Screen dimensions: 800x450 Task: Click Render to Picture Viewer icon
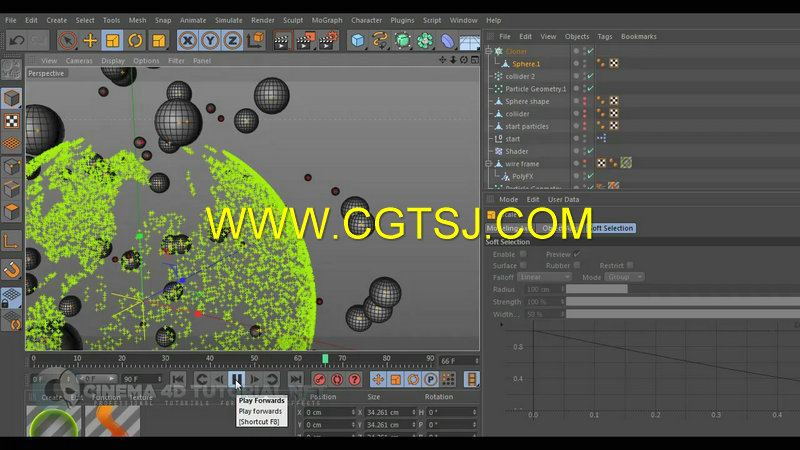coord(305,40)
